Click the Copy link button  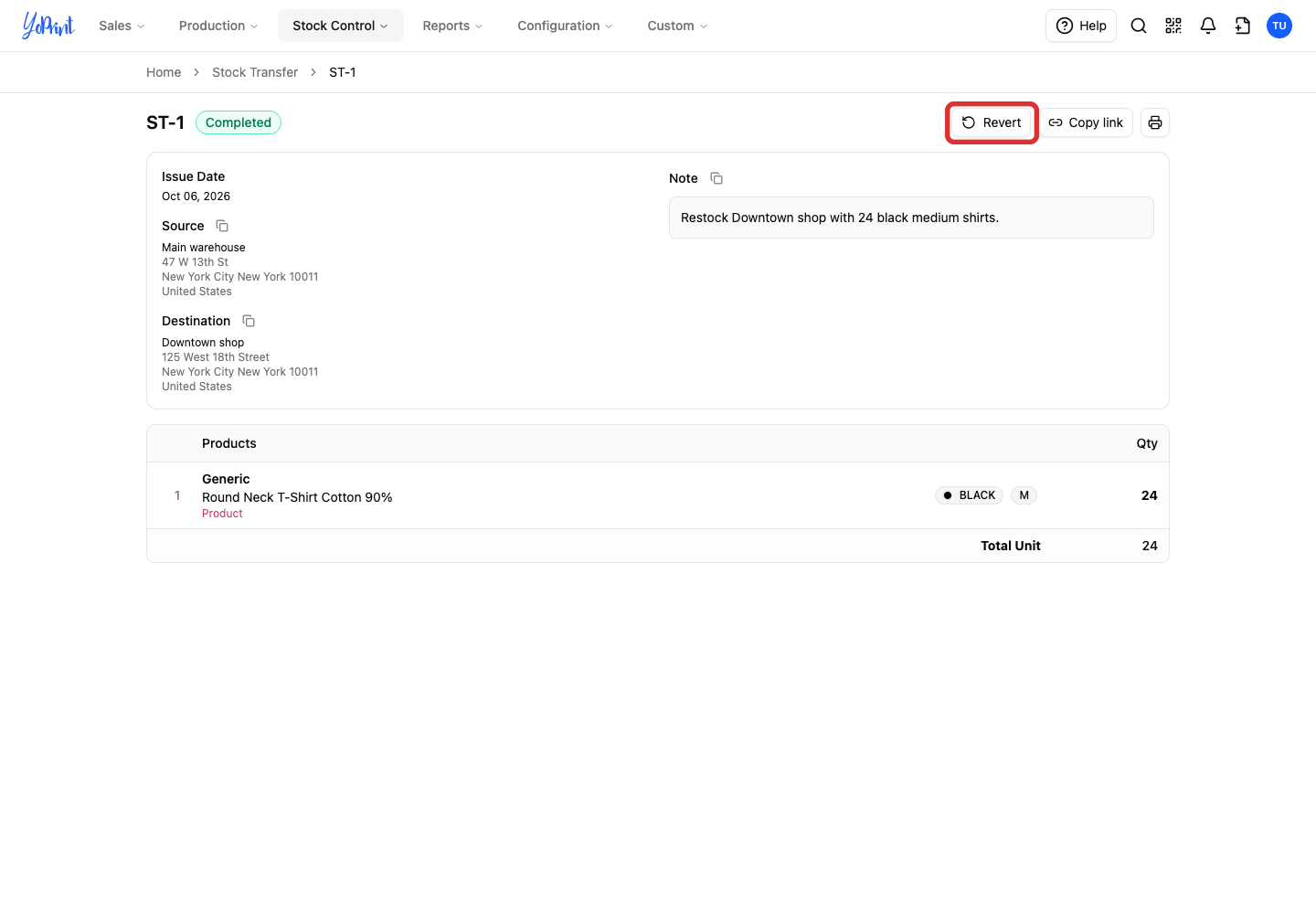[1086, 122]
